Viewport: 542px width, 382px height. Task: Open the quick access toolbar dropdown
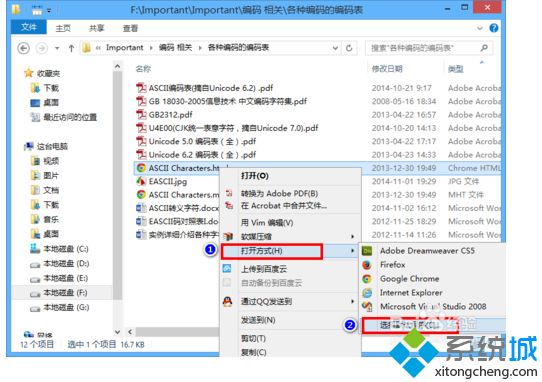click(49, 11)
